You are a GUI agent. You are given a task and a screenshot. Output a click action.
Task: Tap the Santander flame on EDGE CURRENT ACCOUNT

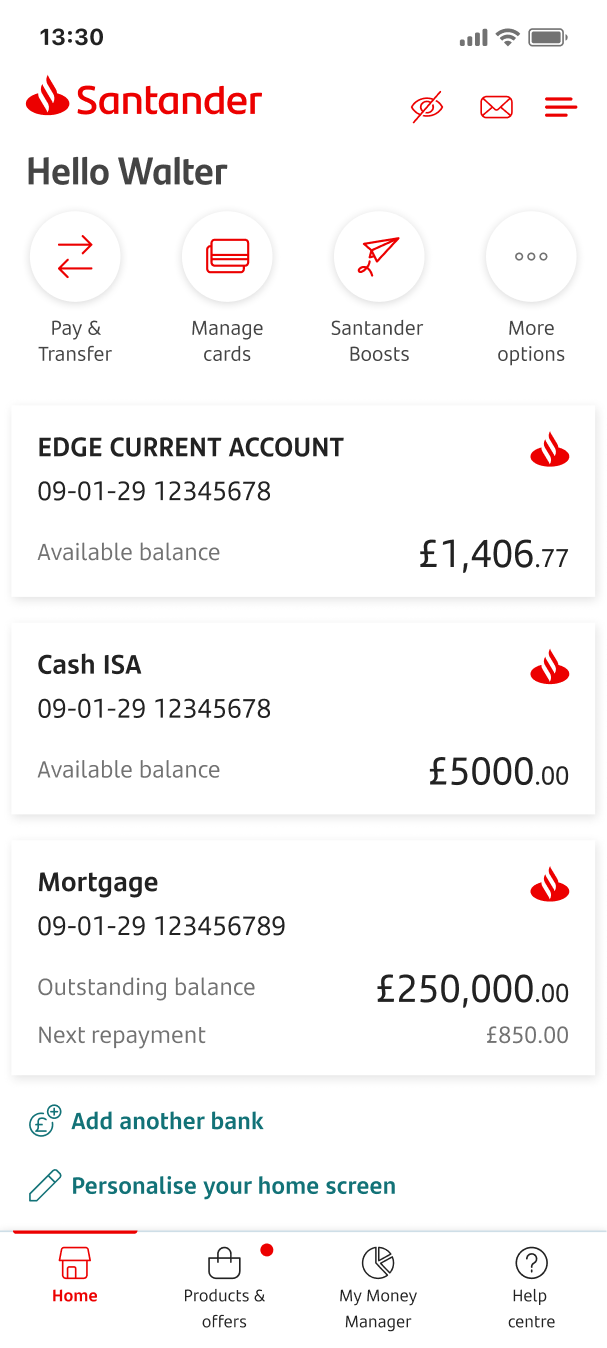pyautogui.click(x=551, y=450)
